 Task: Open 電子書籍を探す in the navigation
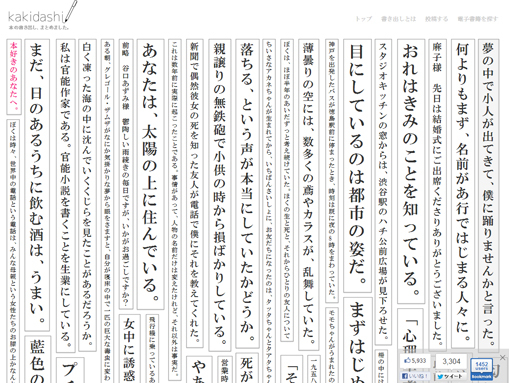(478, 19)
